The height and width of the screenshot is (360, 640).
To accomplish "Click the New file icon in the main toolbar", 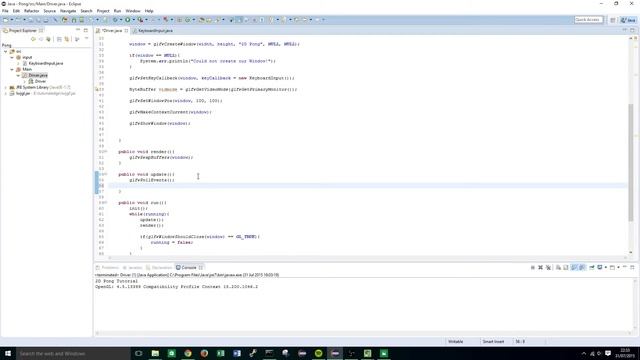I will 6,20.
